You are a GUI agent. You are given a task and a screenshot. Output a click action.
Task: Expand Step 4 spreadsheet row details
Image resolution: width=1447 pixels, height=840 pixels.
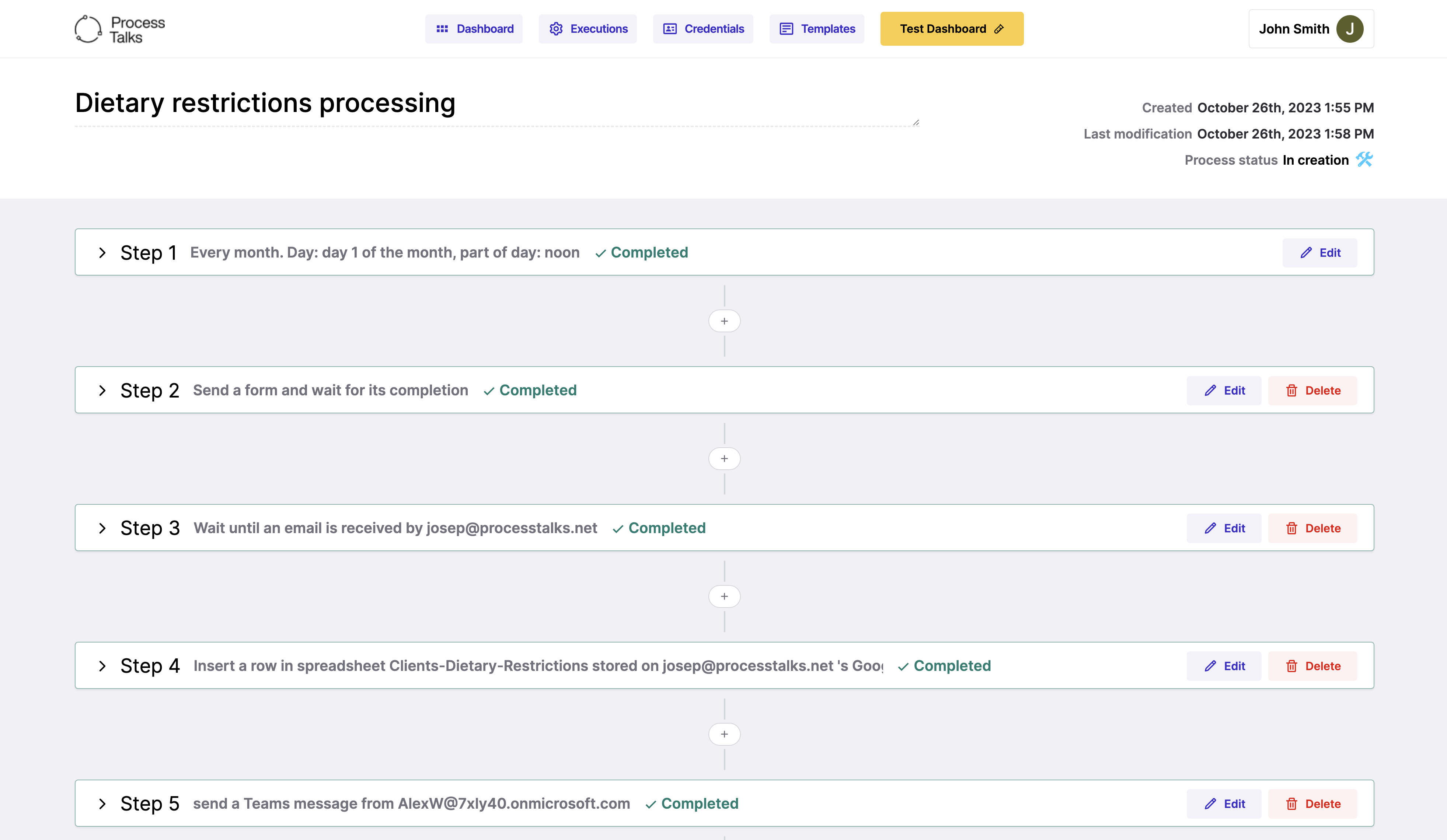[x=102, y=666]
